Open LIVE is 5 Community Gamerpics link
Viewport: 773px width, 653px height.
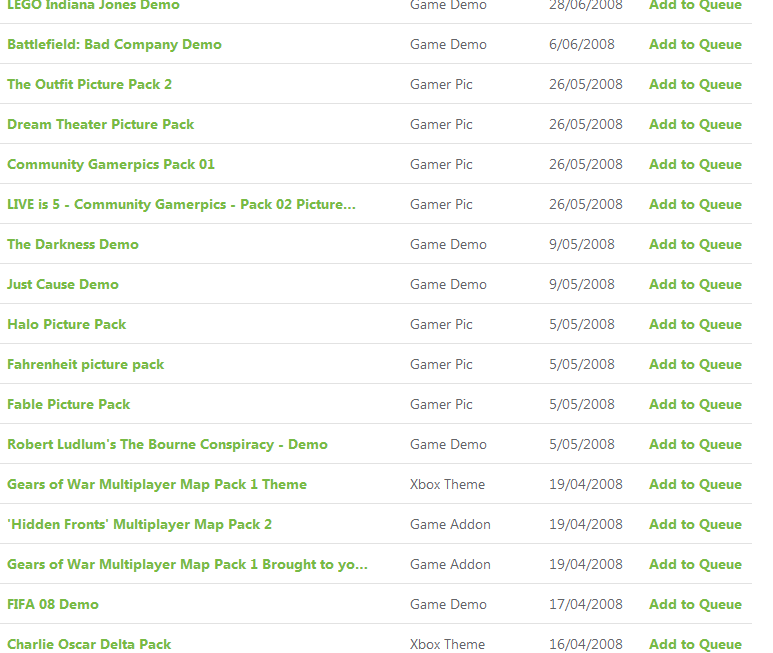tap(181, 204)
